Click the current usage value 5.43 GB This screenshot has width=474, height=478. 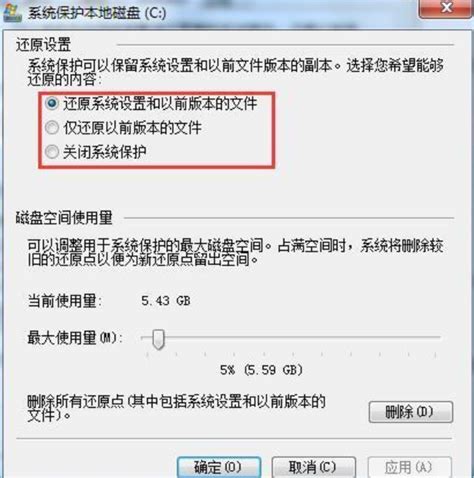[166, 301]
